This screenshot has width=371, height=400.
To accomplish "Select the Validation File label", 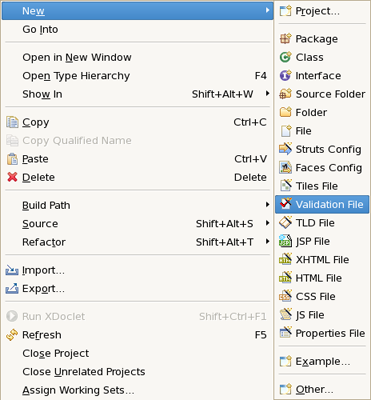I will point(329,204).
